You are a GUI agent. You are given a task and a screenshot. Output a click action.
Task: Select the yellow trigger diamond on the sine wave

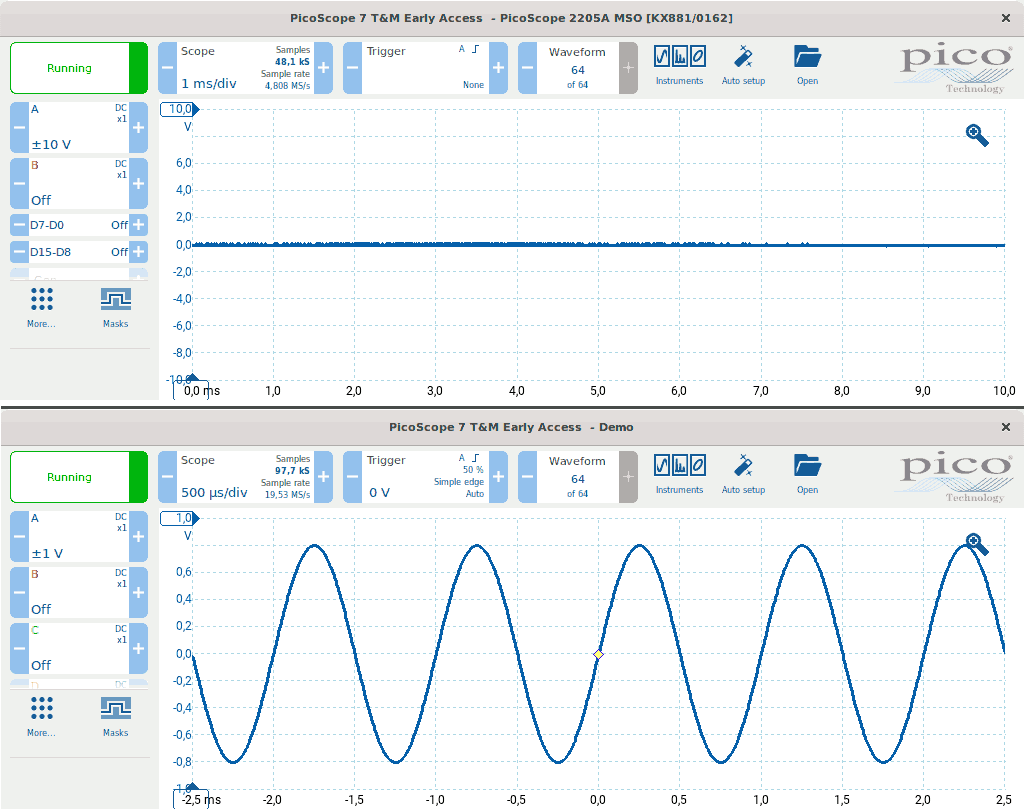coord(598,654)
